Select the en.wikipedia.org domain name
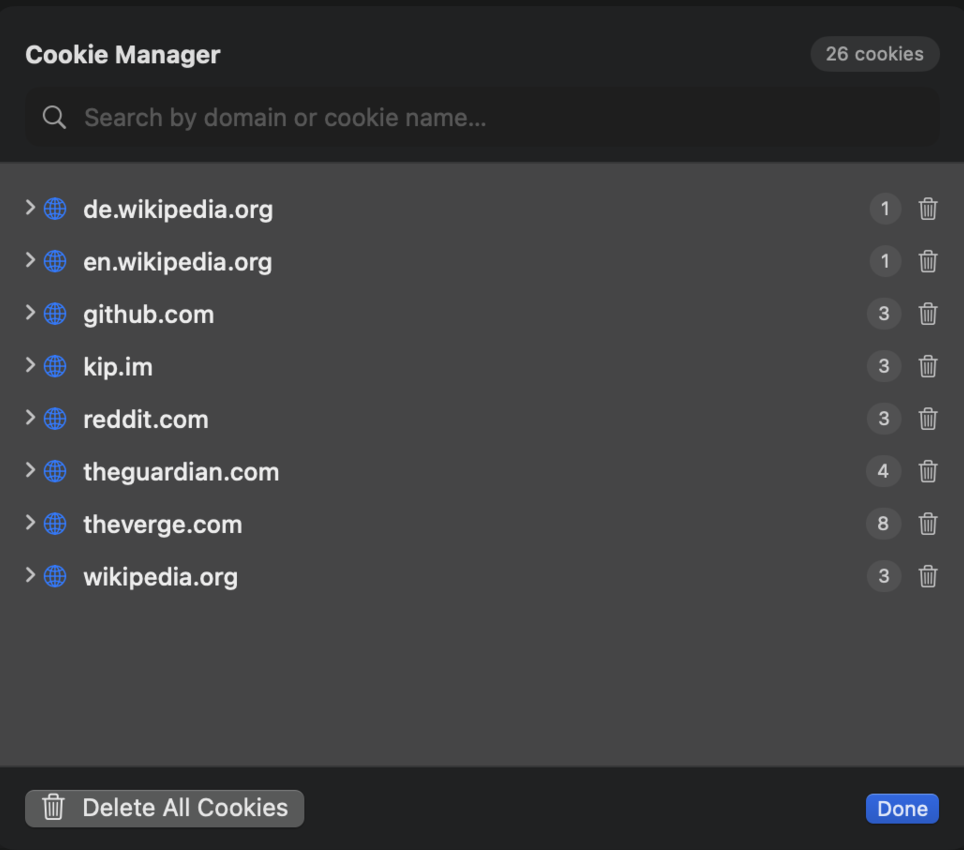Image resolution: width=964 pixels, height=850 pixels. (178, 262)
